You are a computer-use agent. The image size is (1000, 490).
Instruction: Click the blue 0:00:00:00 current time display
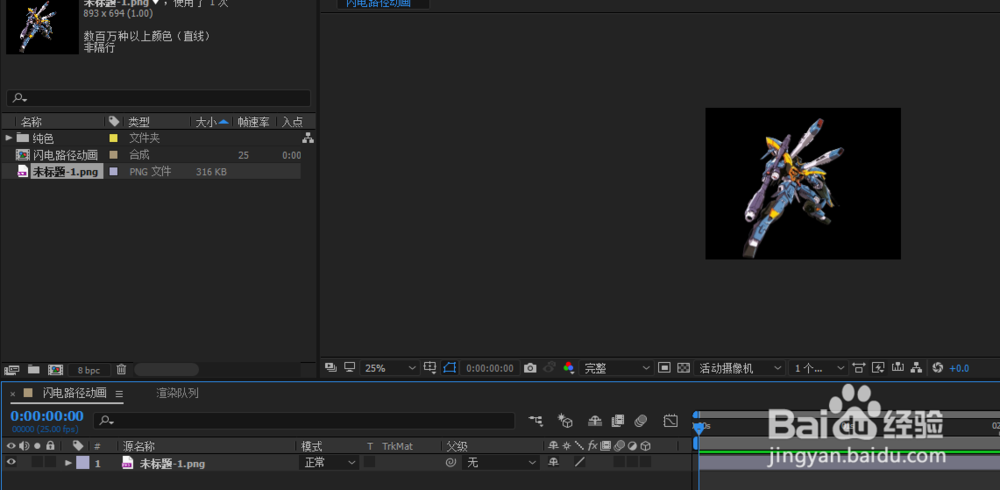click(47, 416)
